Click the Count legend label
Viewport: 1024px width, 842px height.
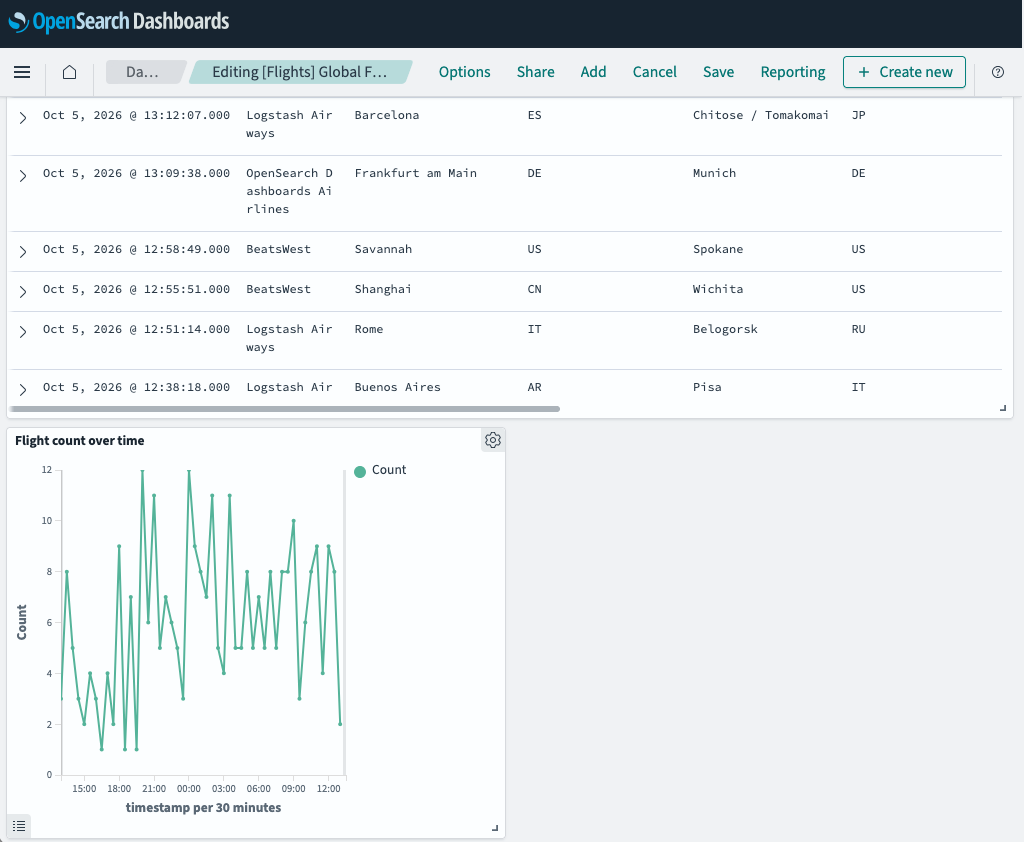[389, 470]
